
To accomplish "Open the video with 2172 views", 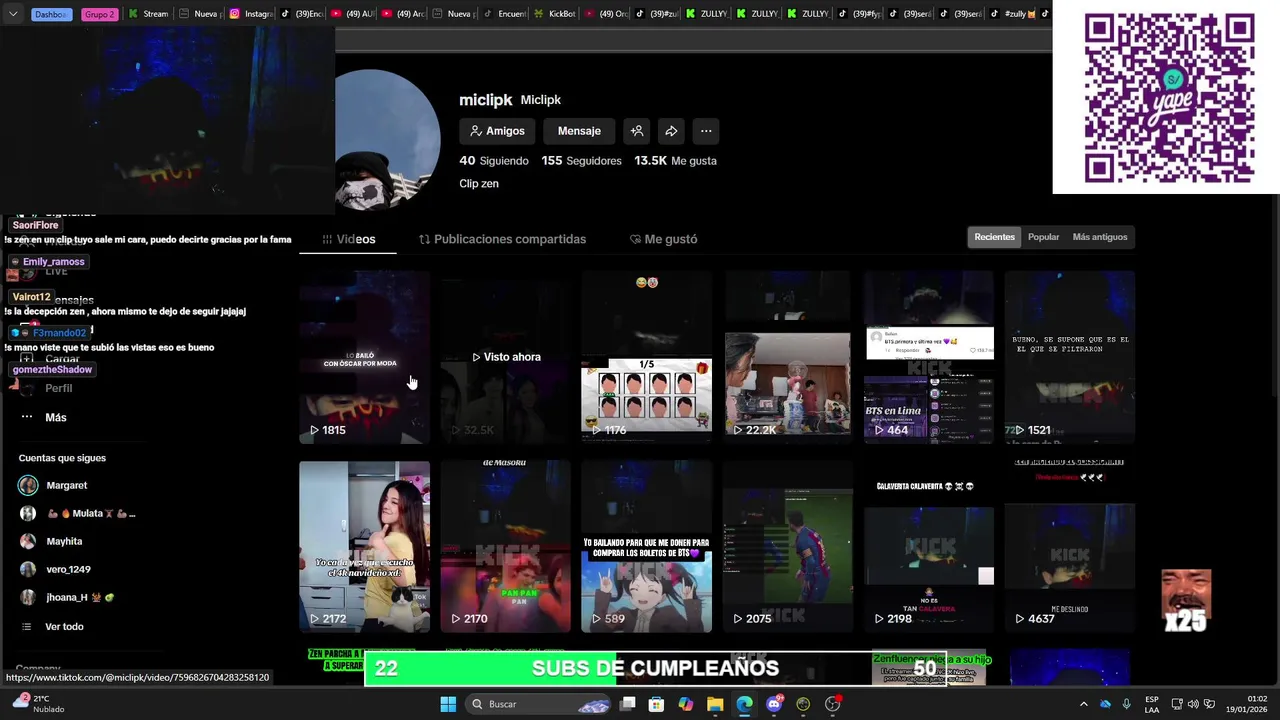I will (x=364, y=546).
